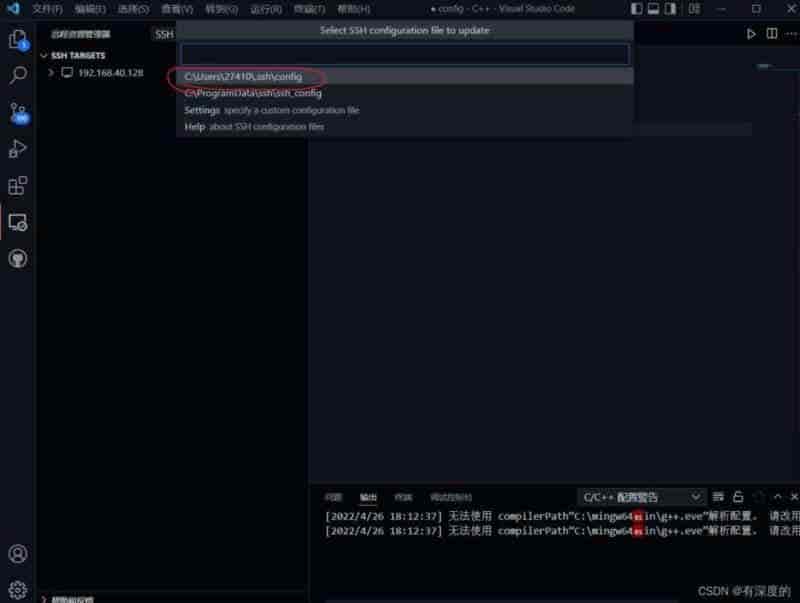Click the minimap slider on editor right
This screenshot has width=800, height=603.
[x=767, y=66]
